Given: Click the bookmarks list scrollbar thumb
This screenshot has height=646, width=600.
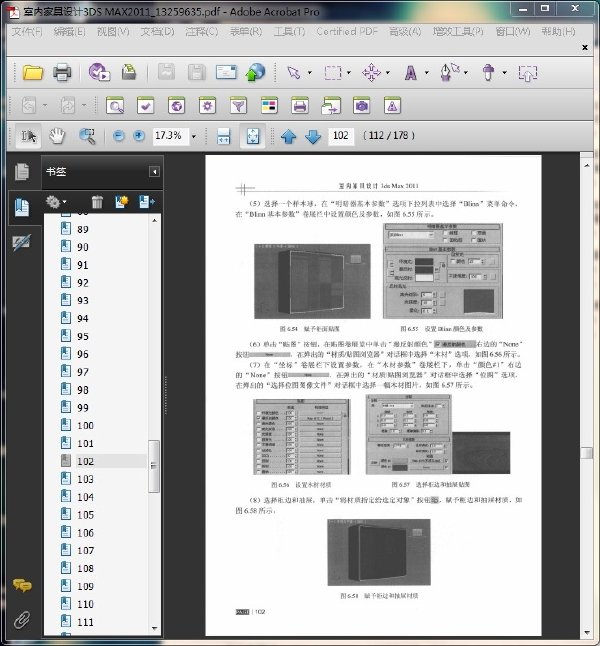Looking at the screenshot, I should click(154, 466).
